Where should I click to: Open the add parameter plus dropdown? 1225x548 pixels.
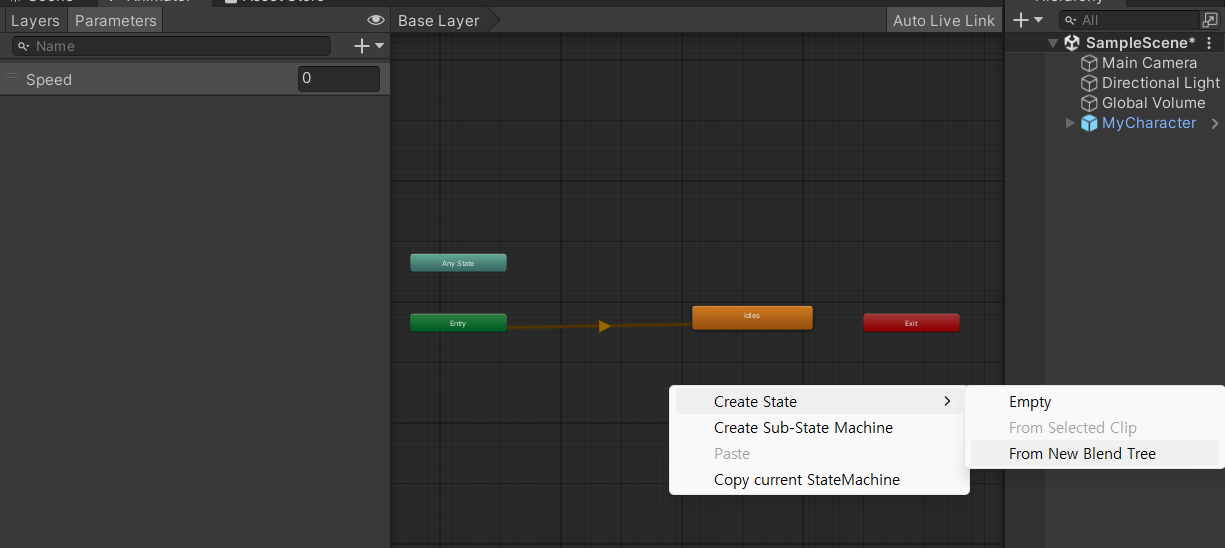click(369, 46)
